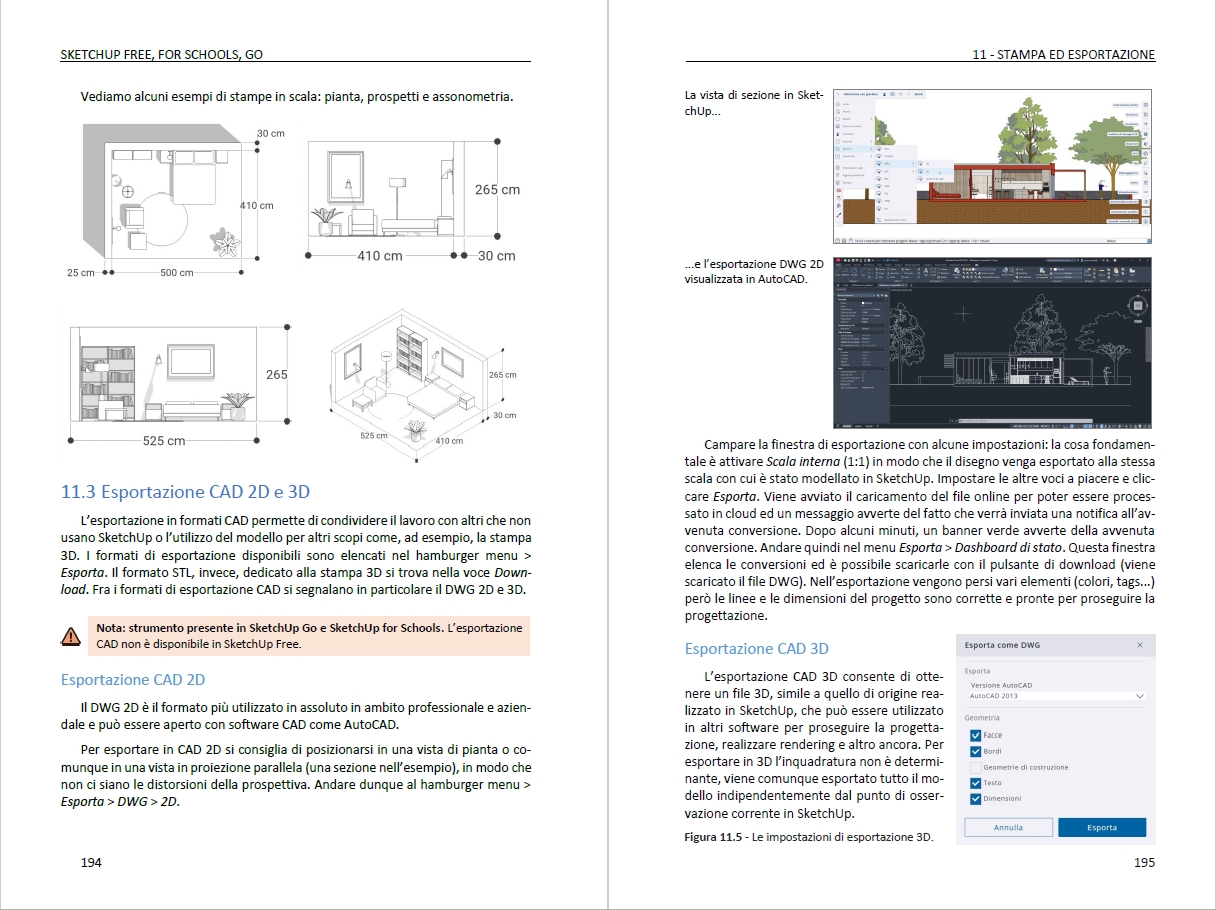Enable the Geometrie di costruzione checkbox
Screen dimensions: 1216x910
975,767
